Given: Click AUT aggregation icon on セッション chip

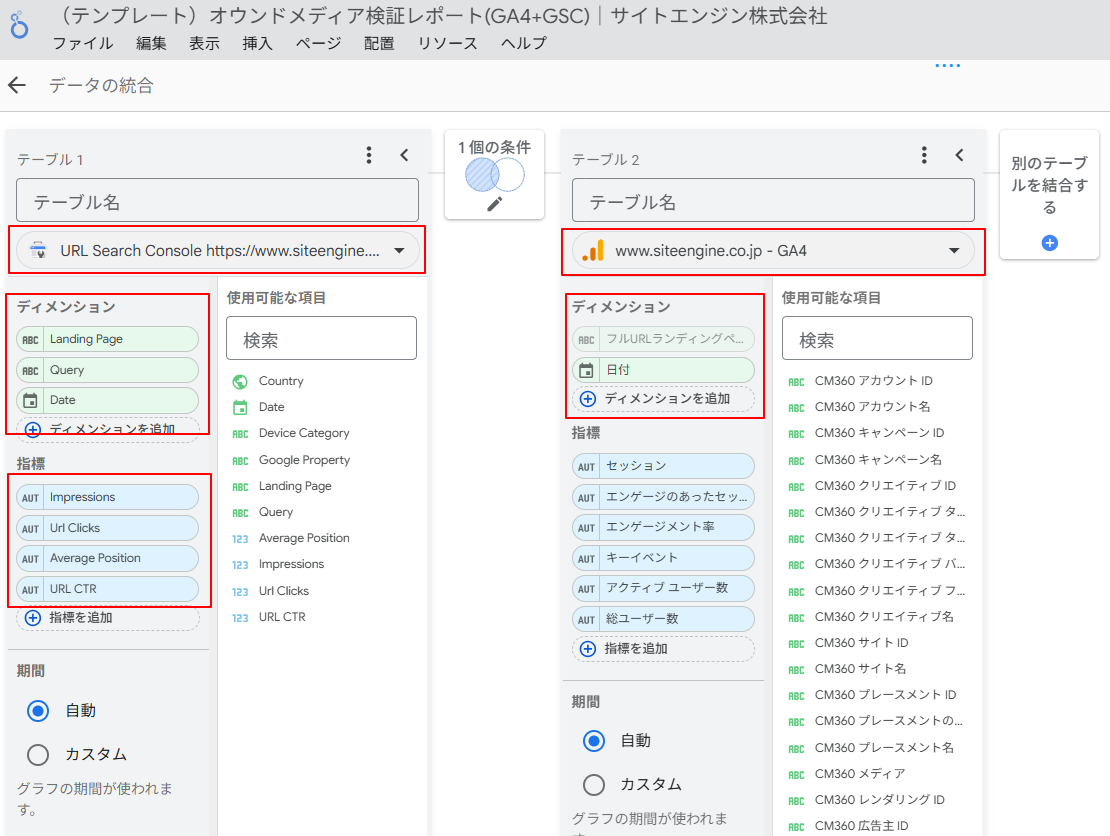Looking at the screenshot, I should click(x=586, y=466).
